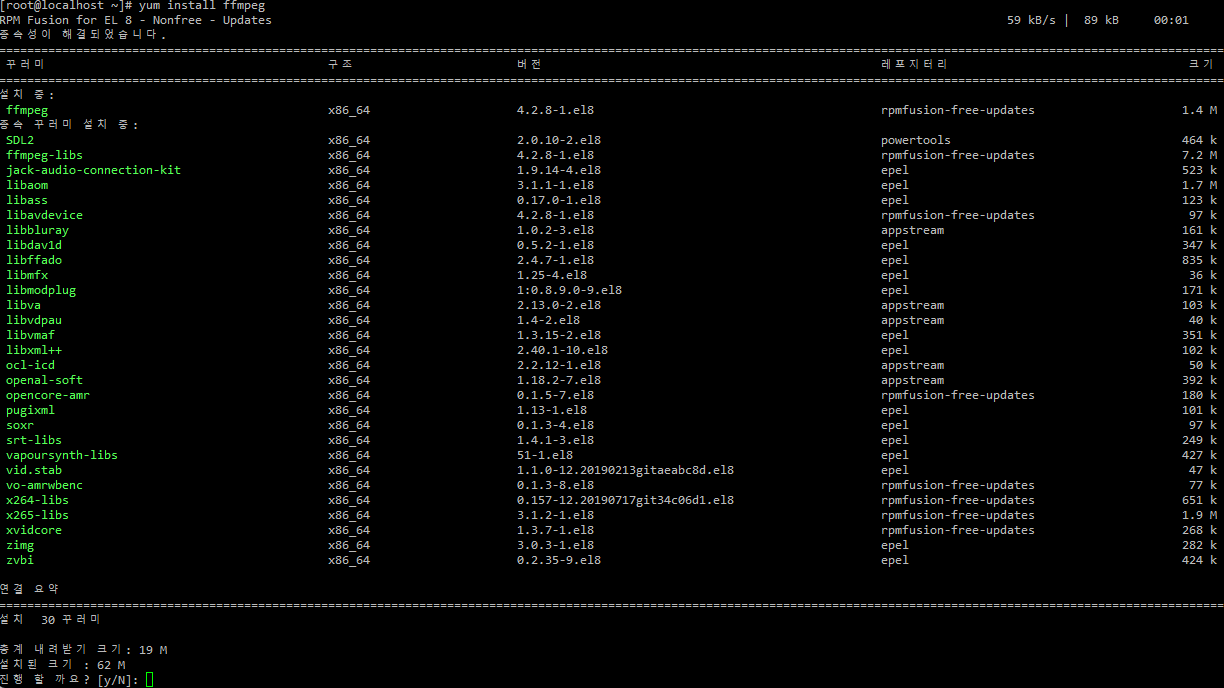Click the 연결 요약 summary heading
This screenshot has width=1224, height=688.
pos(29,589)
